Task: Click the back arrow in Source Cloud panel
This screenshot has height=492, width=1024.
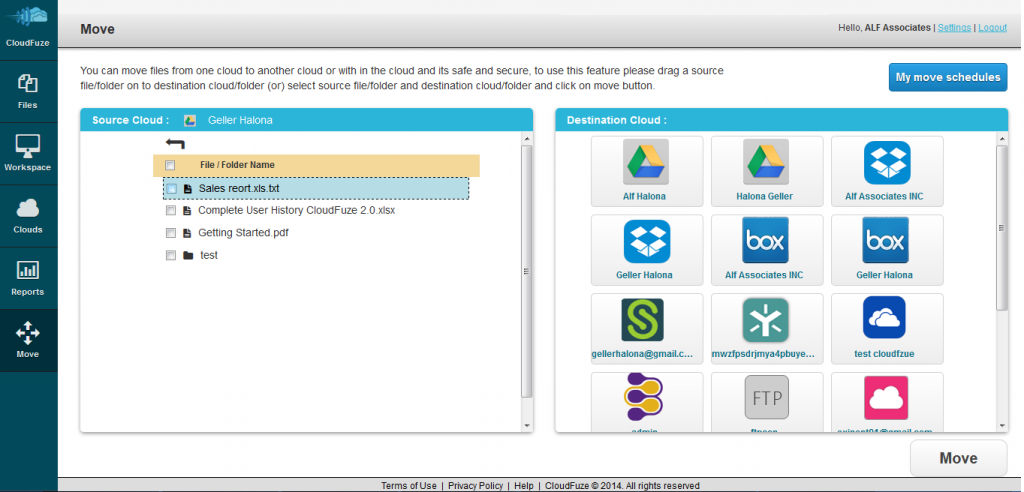Action: (175, 143)
